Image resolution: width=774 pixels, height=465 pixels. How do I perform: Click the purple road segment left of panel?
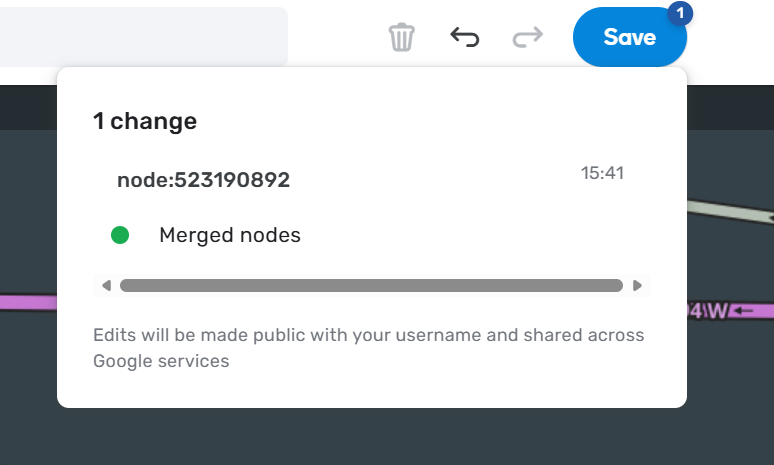[28, 303]
